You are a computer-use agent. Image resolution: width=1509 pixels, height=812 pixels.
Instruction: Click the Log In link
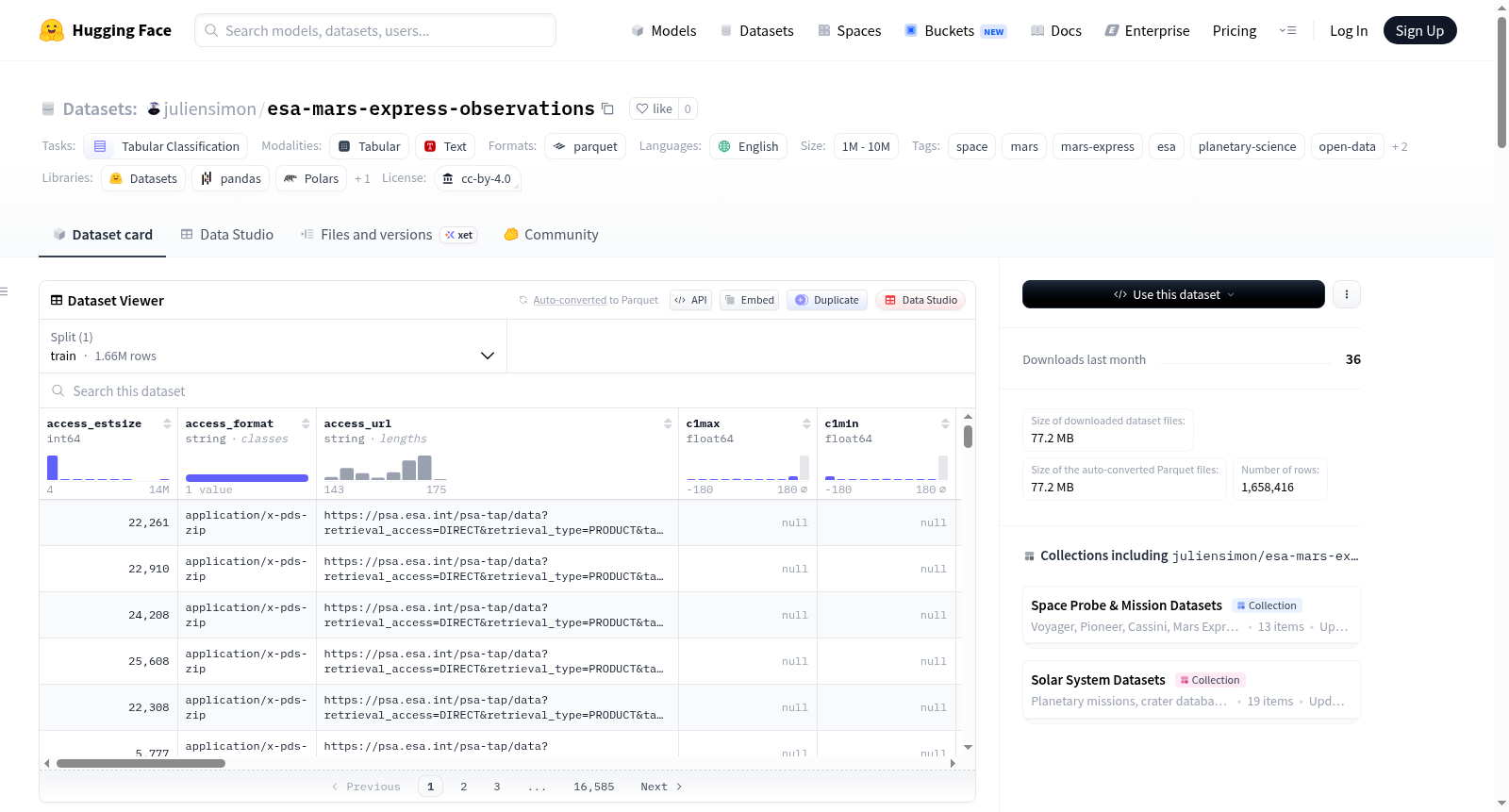(1349, 30)
